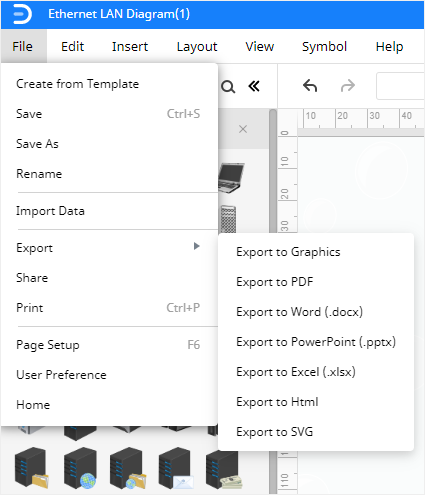The image size is (425, 495).
Task: Choose Save As in File menu
Action: click(x=37, y=144)
